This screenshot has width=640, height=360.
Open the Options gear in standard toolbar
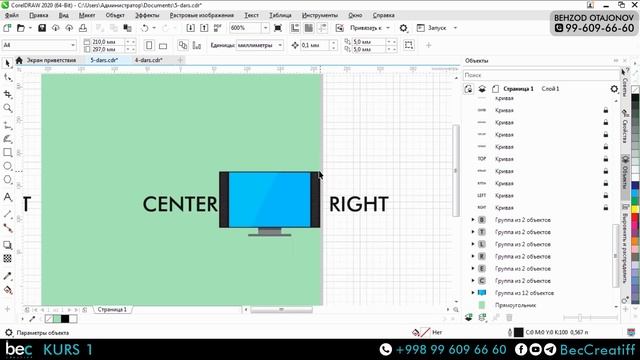click(403, 28)
